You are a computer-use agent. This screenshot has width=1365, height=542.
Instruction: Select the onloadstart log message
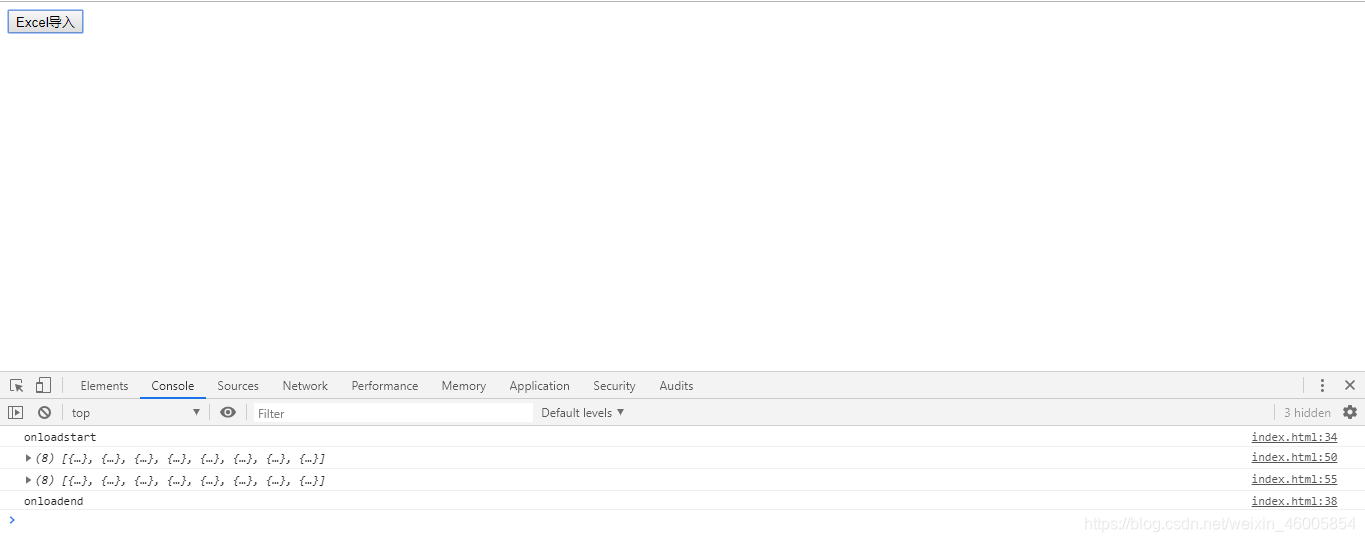[60, 437]
